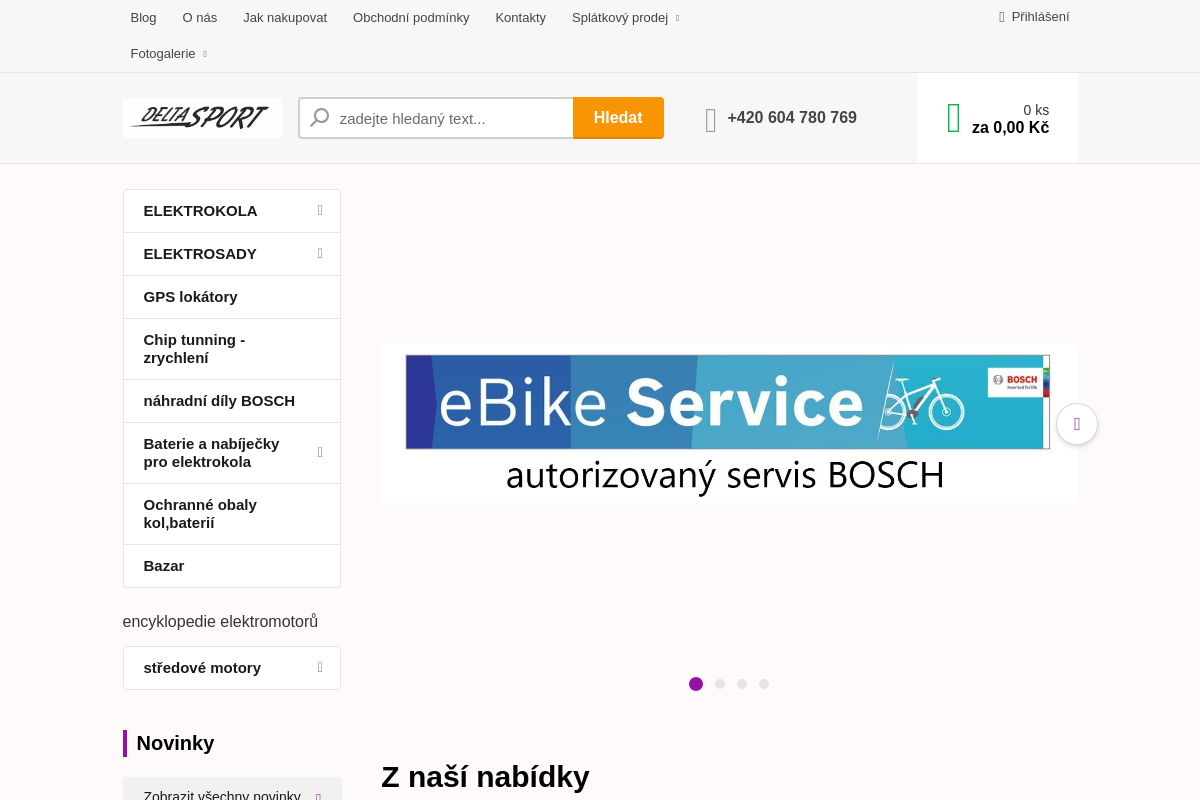Viewport: 1200px width, 800px height.
Task: Click encyklopedie elektromotorů heading
Action: pos(220,622)
